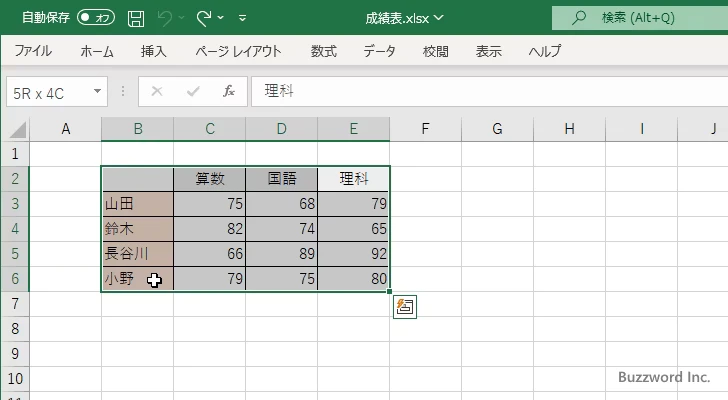Select the cell containing 長谷川

tap(137, 254)
